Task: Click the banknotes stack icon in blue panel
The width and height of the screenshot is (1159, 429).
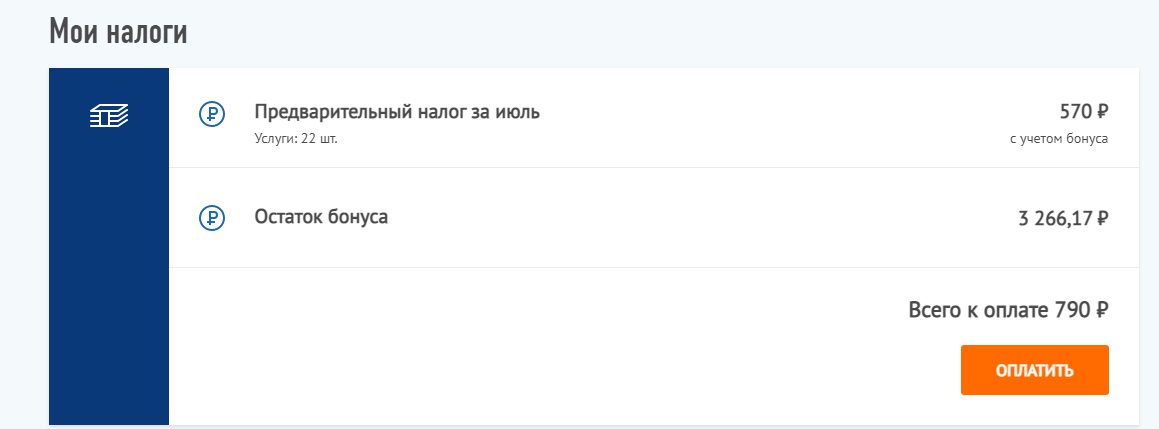Action: (109, 115)
